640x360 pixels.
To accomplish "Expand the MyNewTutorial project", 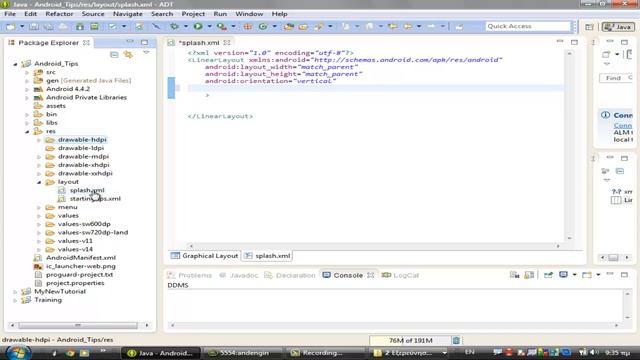I will coord(15,292).
